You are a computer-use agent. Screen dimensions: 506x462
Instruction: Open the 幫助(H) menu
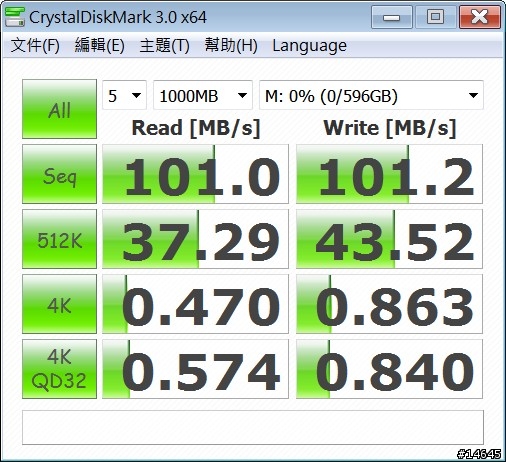point(231,45)
